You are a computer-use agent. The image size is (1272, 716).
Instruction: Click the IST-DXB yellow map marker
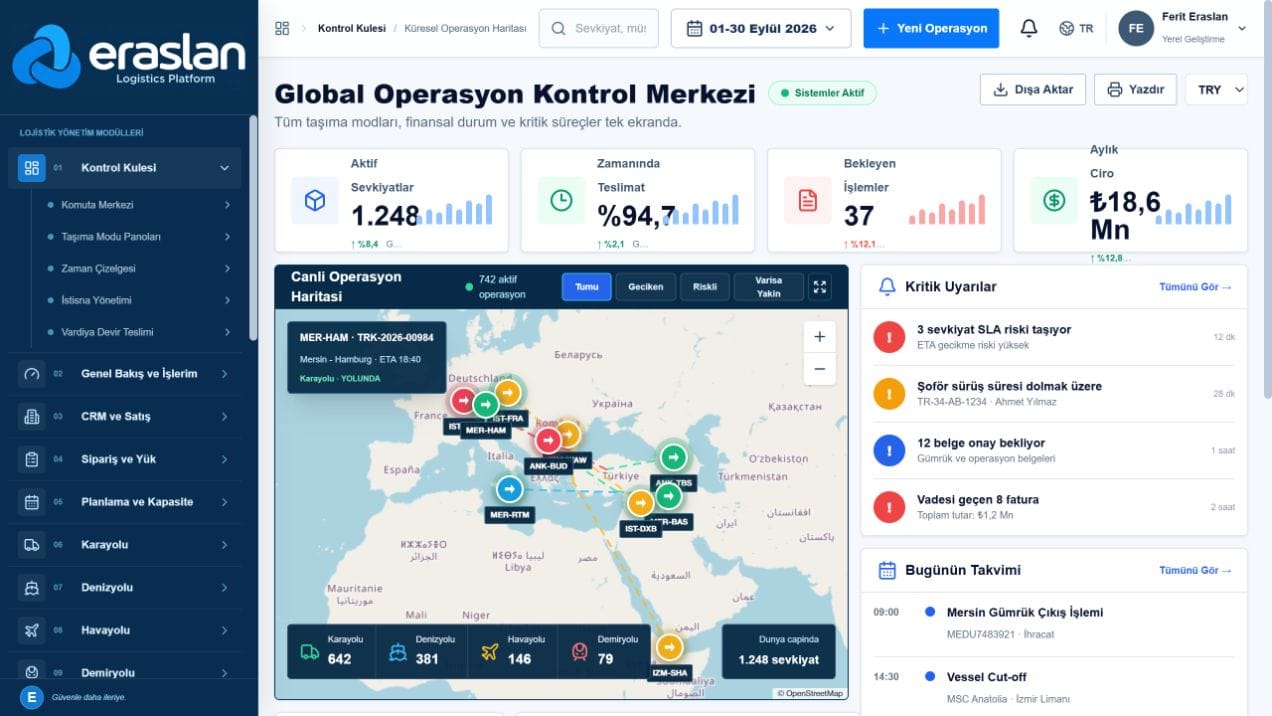[640, 503]
